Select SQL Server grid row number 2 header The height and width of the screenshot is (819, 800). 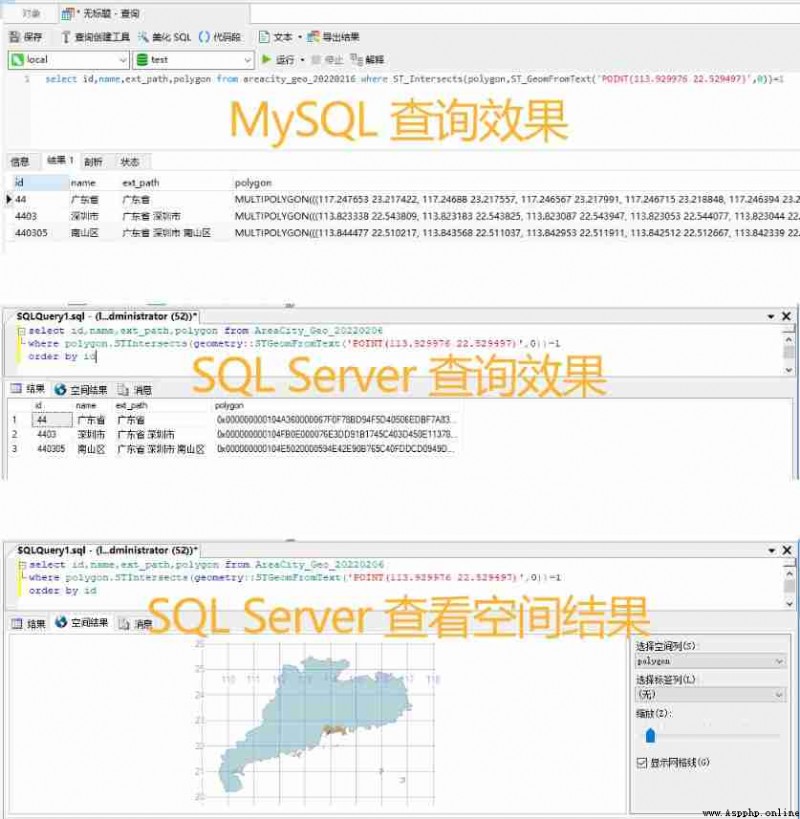(x=15, y=434)
